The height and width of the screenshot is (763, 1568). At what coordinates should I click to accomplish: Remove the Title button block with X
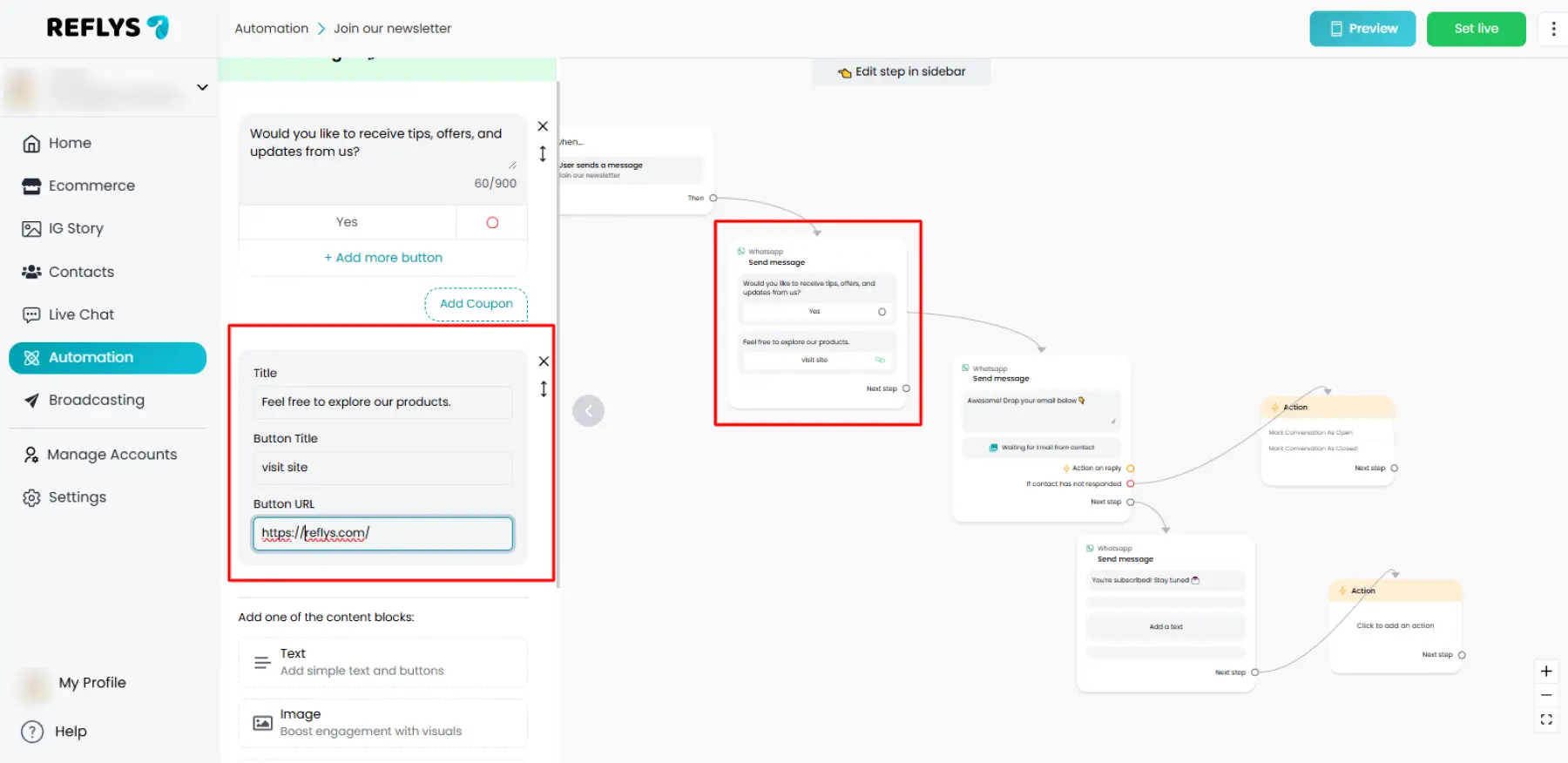click(x=544, y=361)
